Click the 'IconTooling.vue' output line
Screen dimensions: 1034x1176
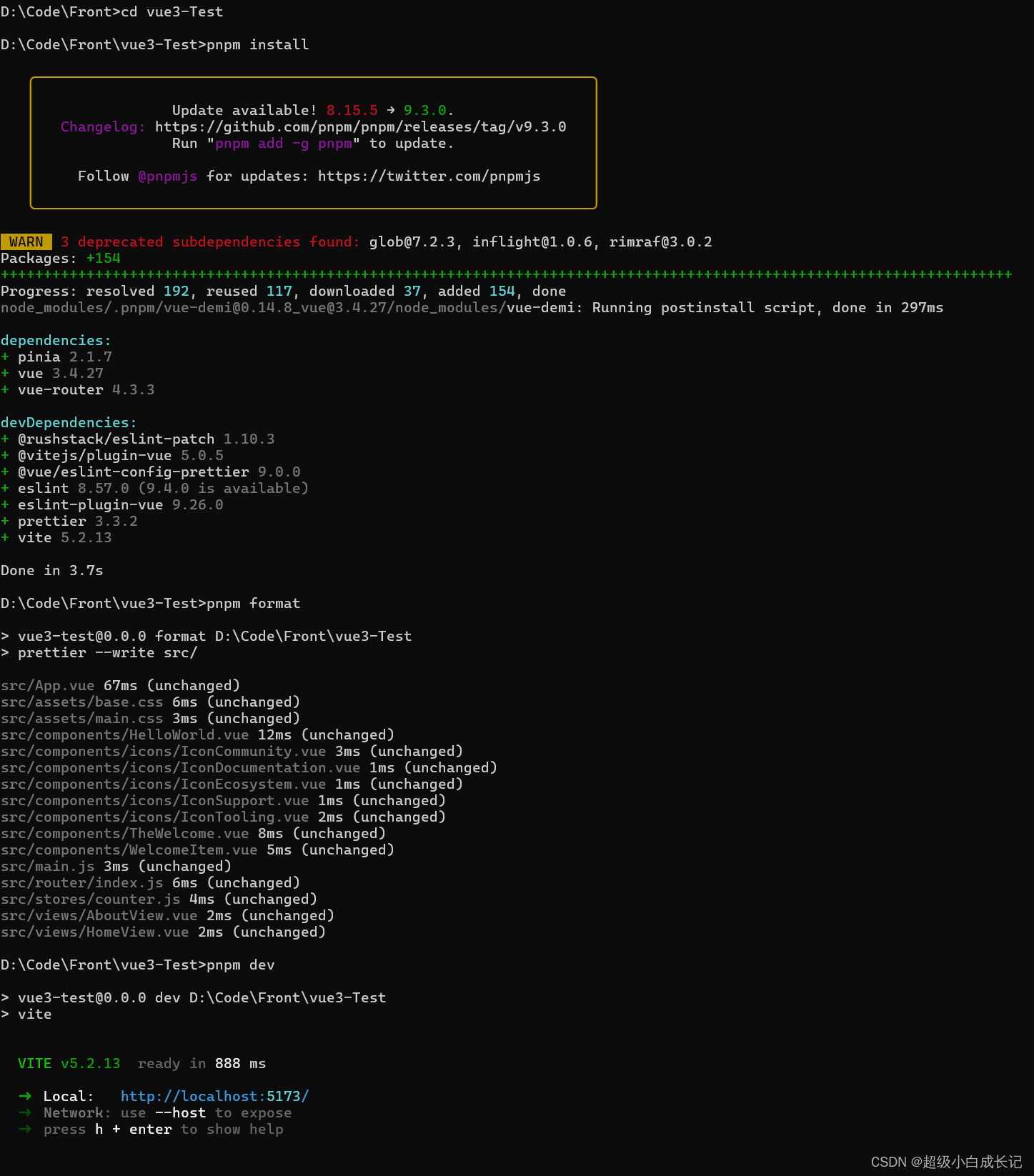(223, 817)
